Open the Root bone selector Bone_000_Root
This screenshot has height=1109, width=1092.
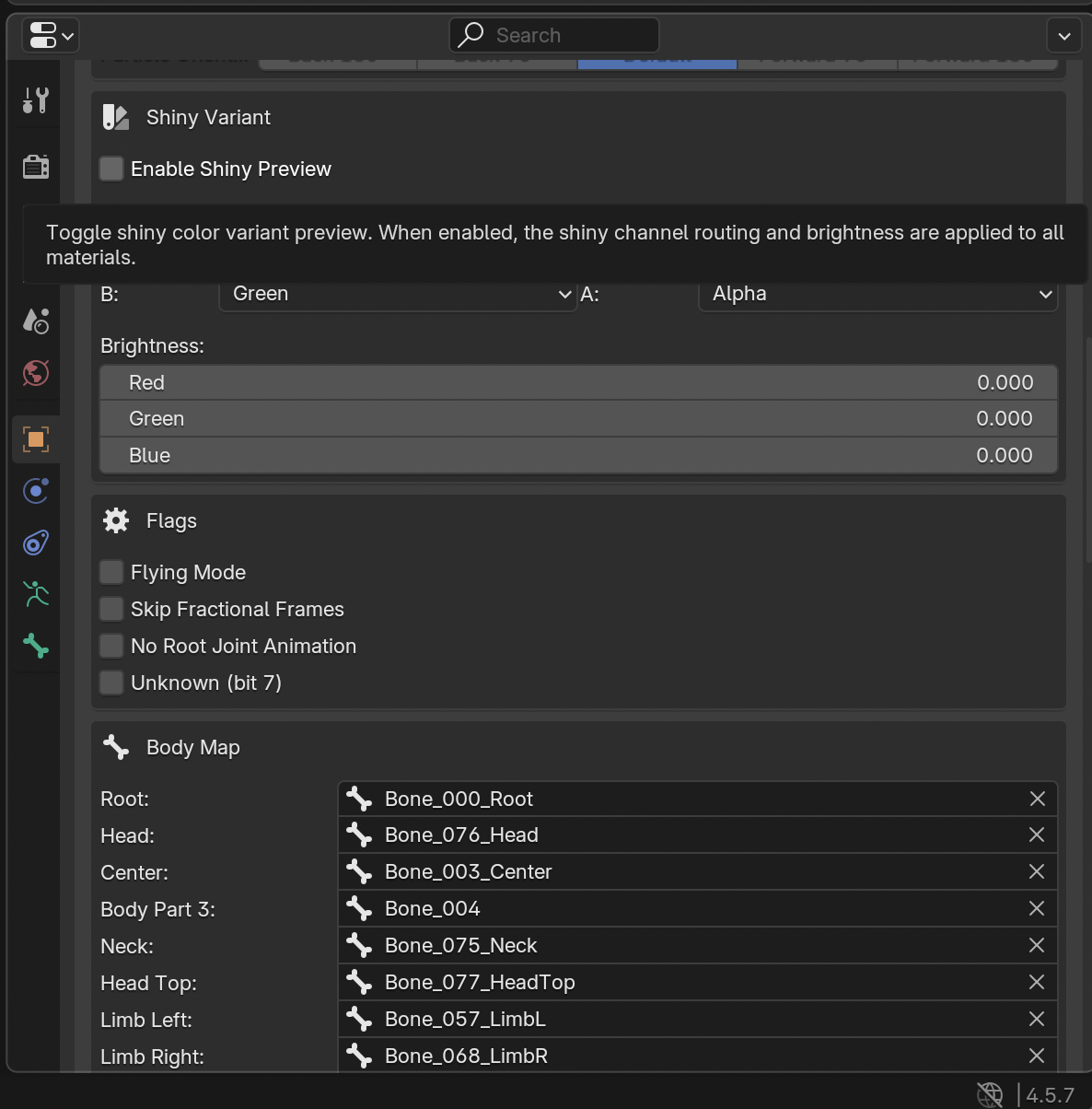coord(697,799)
